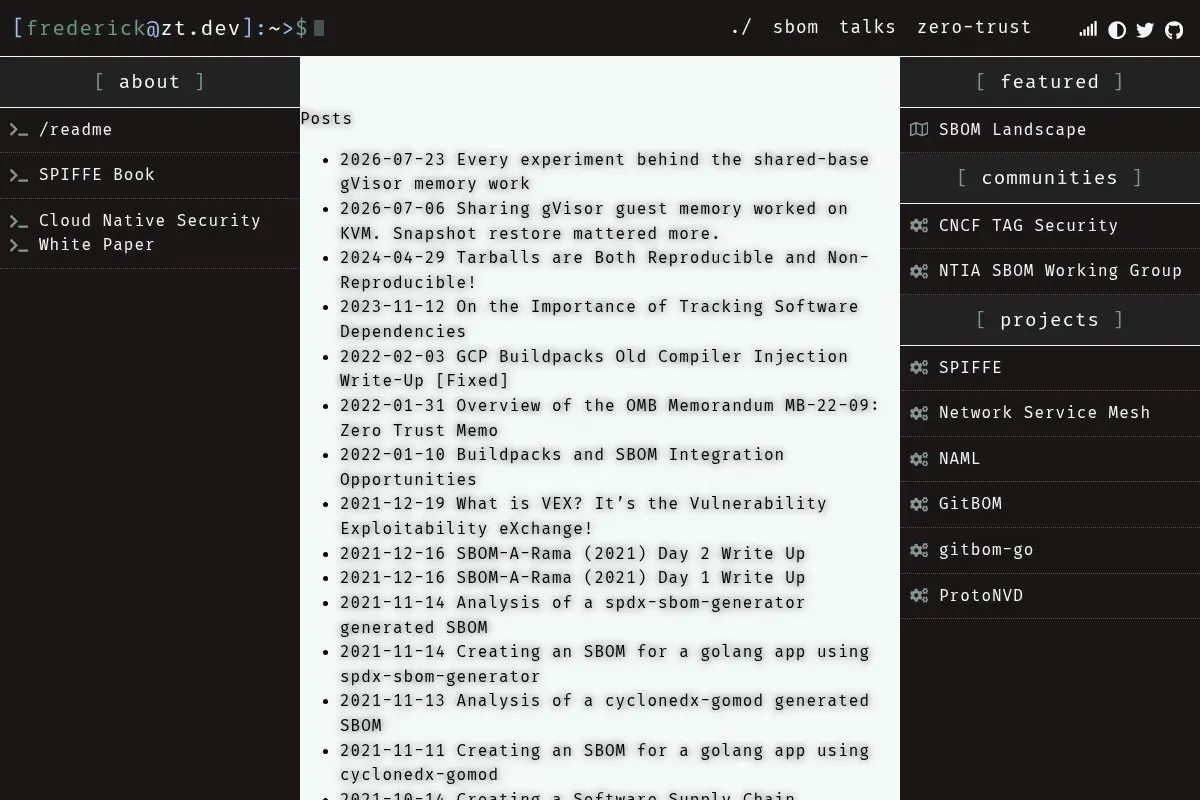The image size is (1200, 800).
Task: Toggle the dark/light contrast theme icon
Action: tap(1117, 30)
